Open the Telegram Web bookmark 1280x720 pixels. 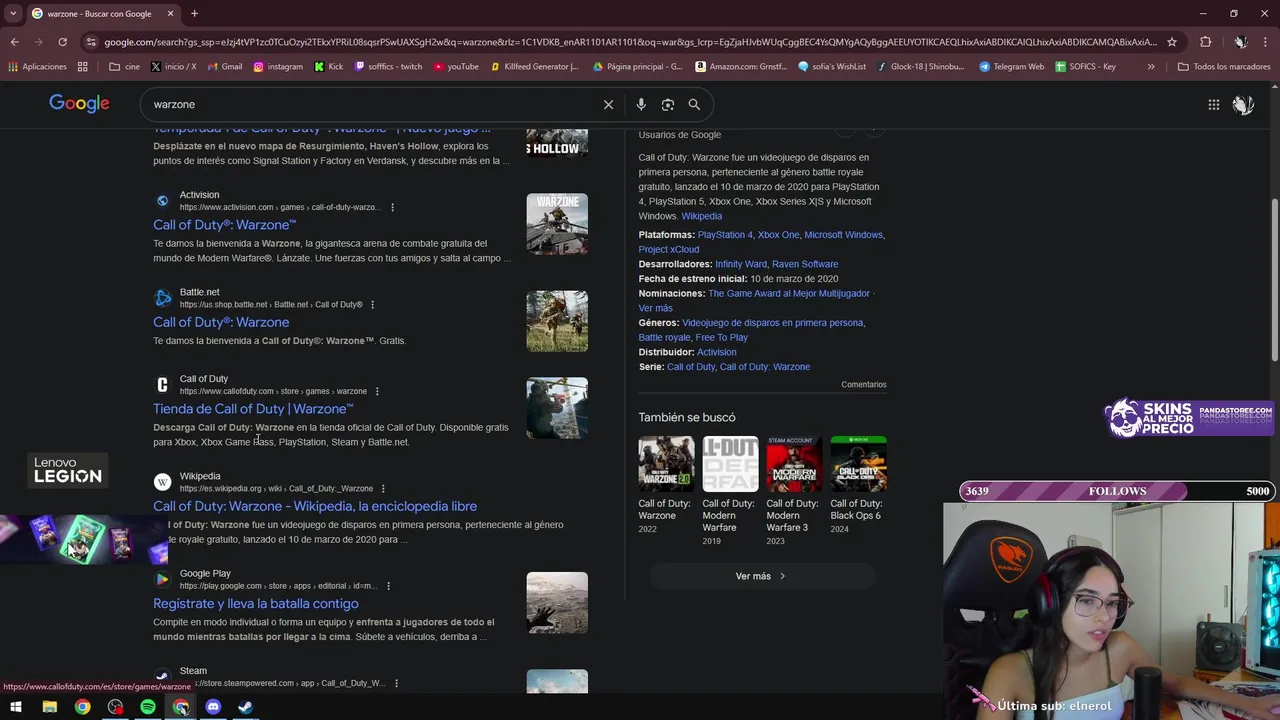click(1011, 67)
